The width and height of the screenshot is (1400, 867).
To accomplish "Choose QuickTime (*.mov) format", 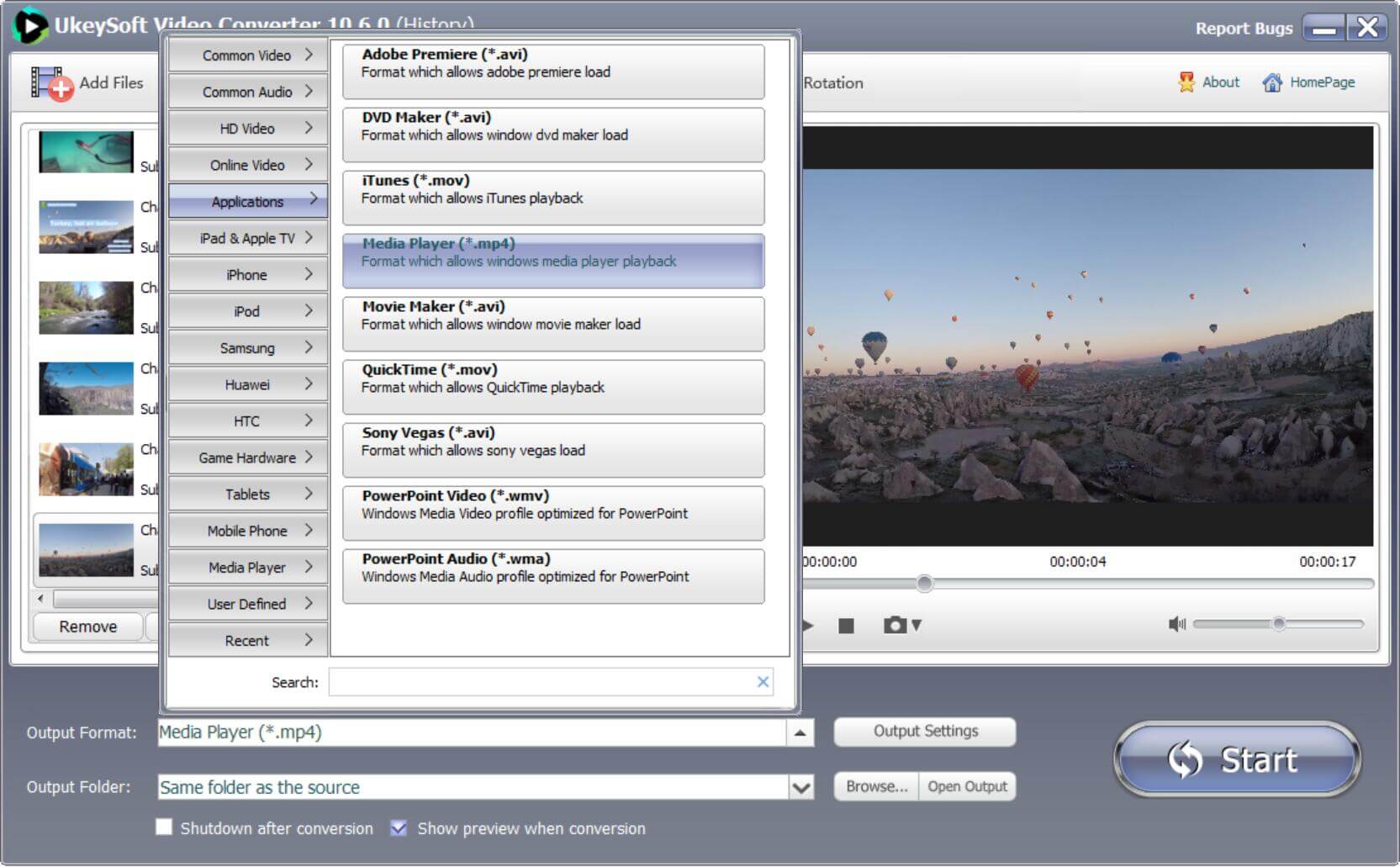I will click(553, 387).
